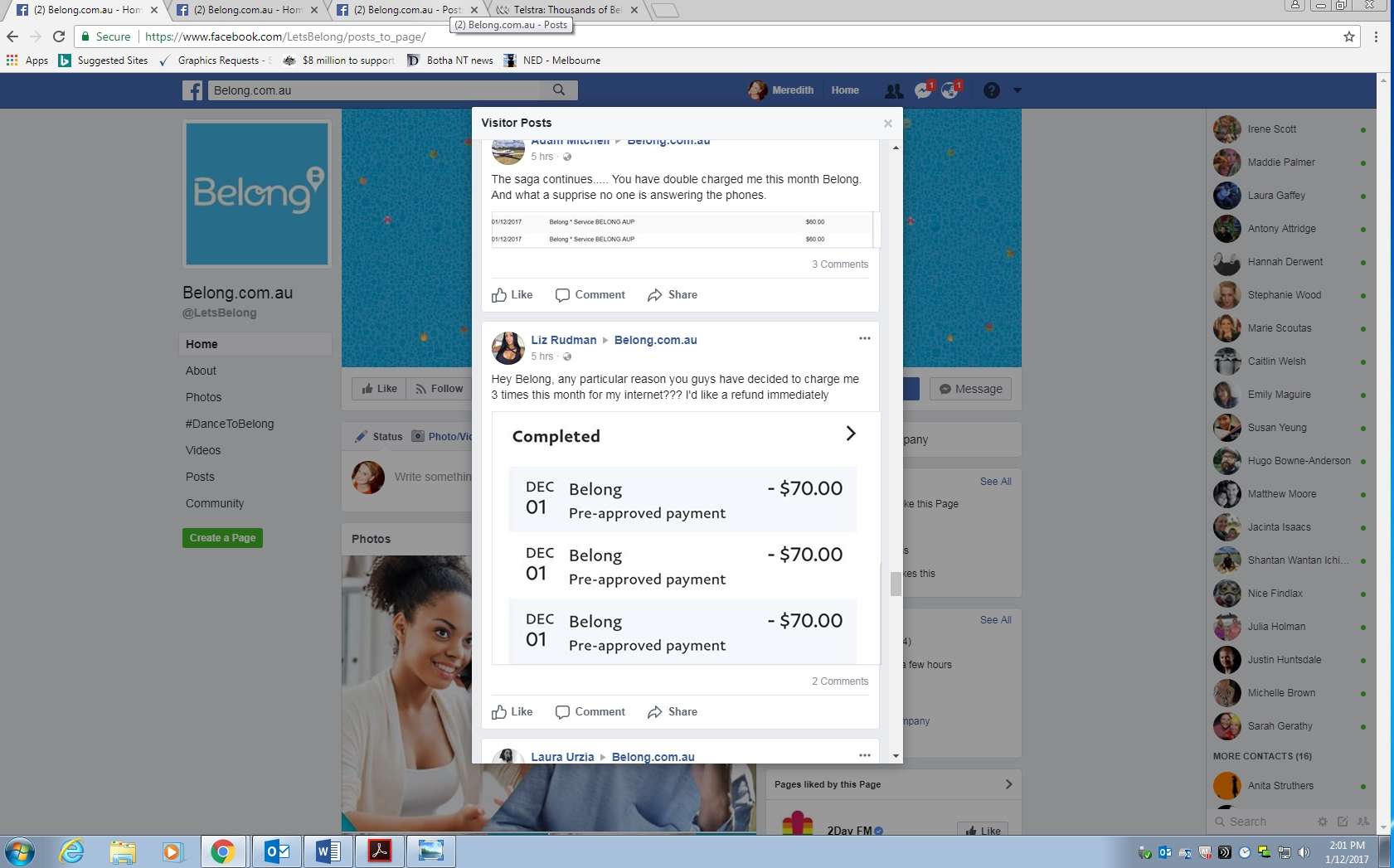Like the 2Day FM page
The image size is (1394, 868).
pyautogui.click(x=982, y=830)
